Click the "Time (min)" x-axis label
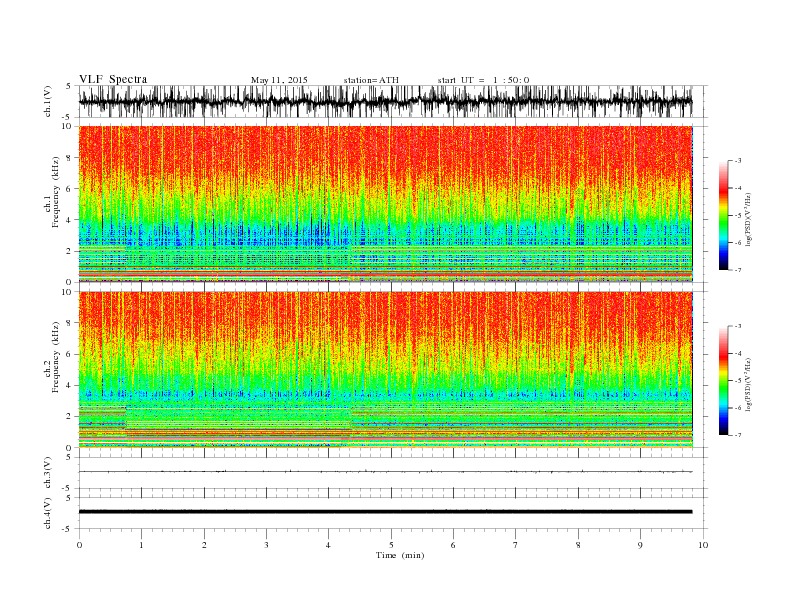Viewport: 792px width, 612px height. tap(400, 555)
